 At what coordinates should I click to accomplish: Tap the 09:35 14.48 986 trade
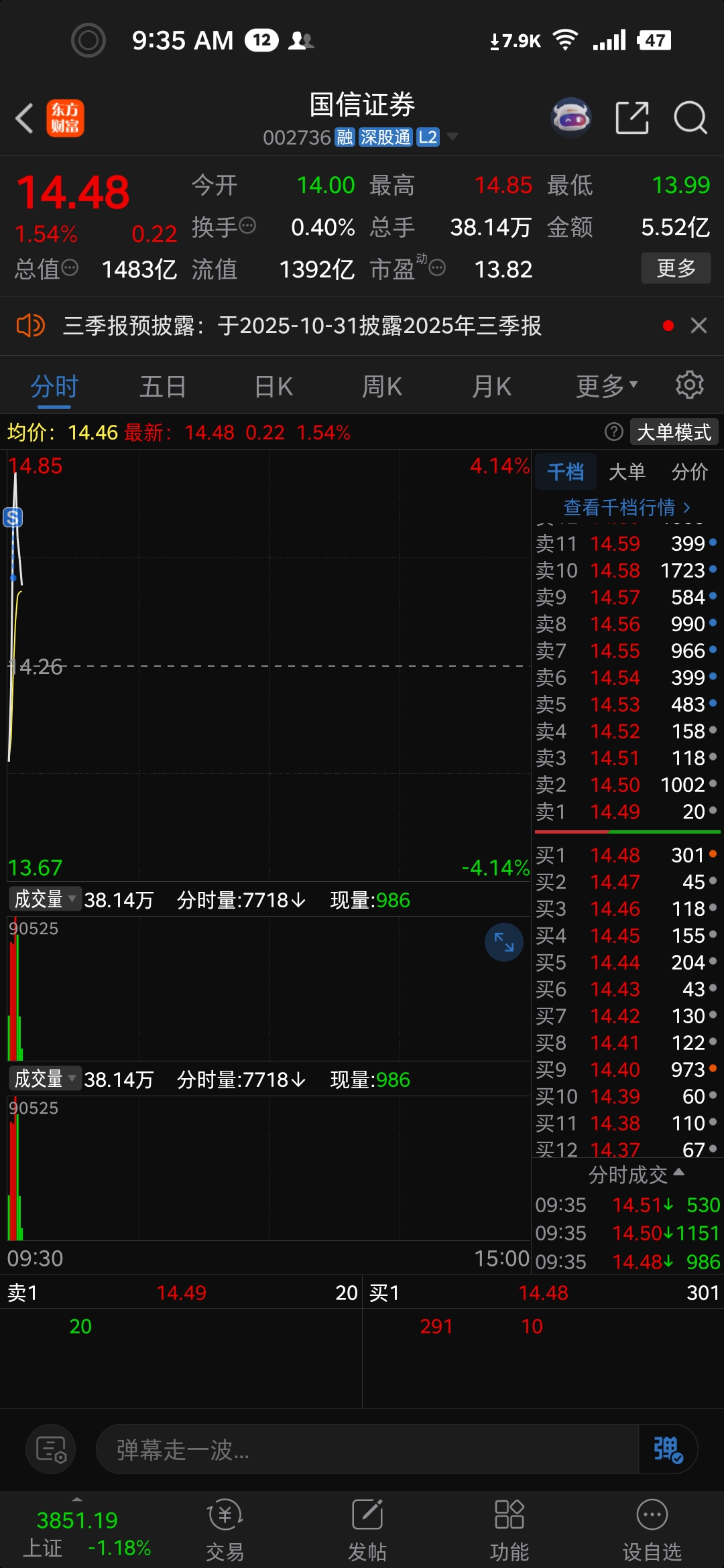(x=627, y=1262)
